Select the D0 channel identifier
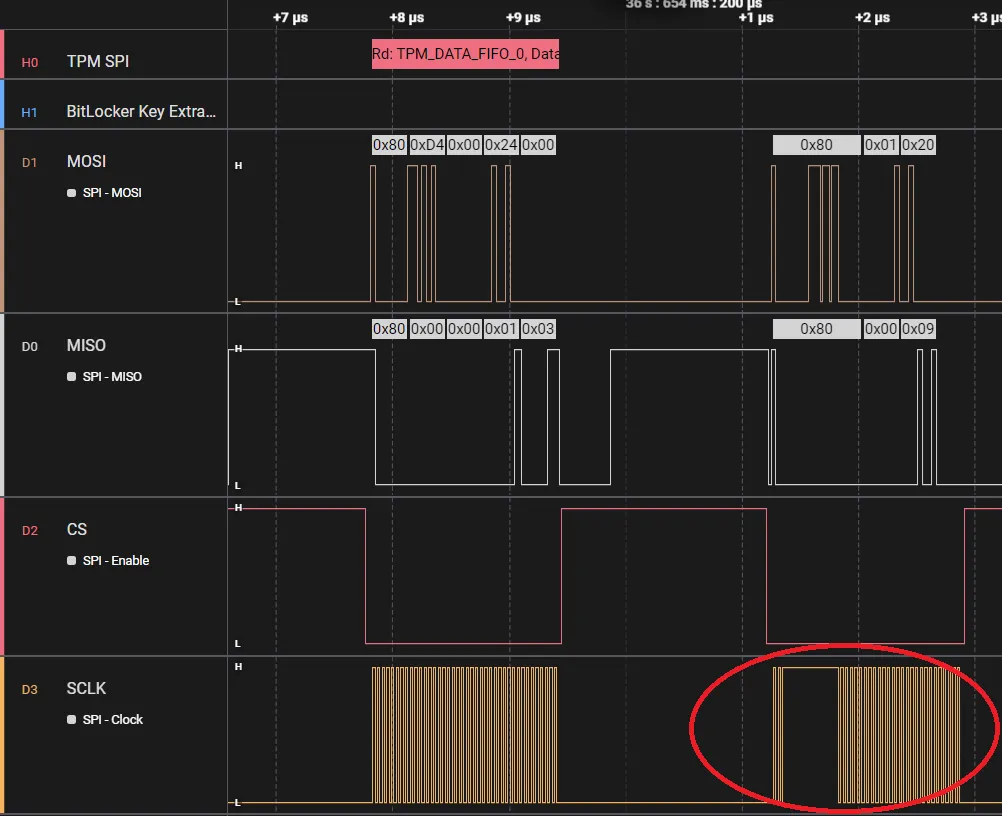Viewport: 1002px width, 816px height. (x=30, y=346)
